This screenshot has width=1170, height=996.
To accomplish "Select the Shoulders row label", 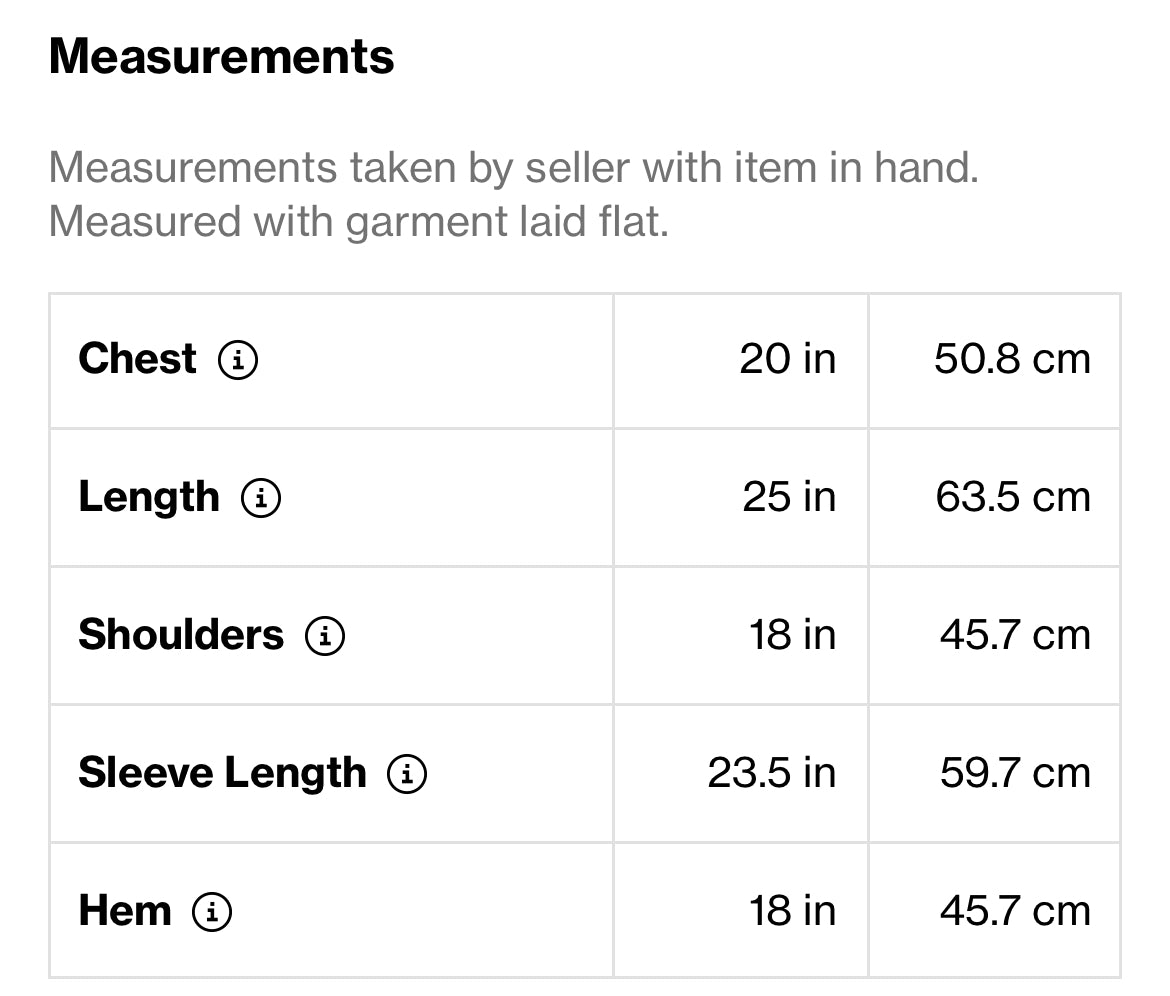I will coord(181,635).
